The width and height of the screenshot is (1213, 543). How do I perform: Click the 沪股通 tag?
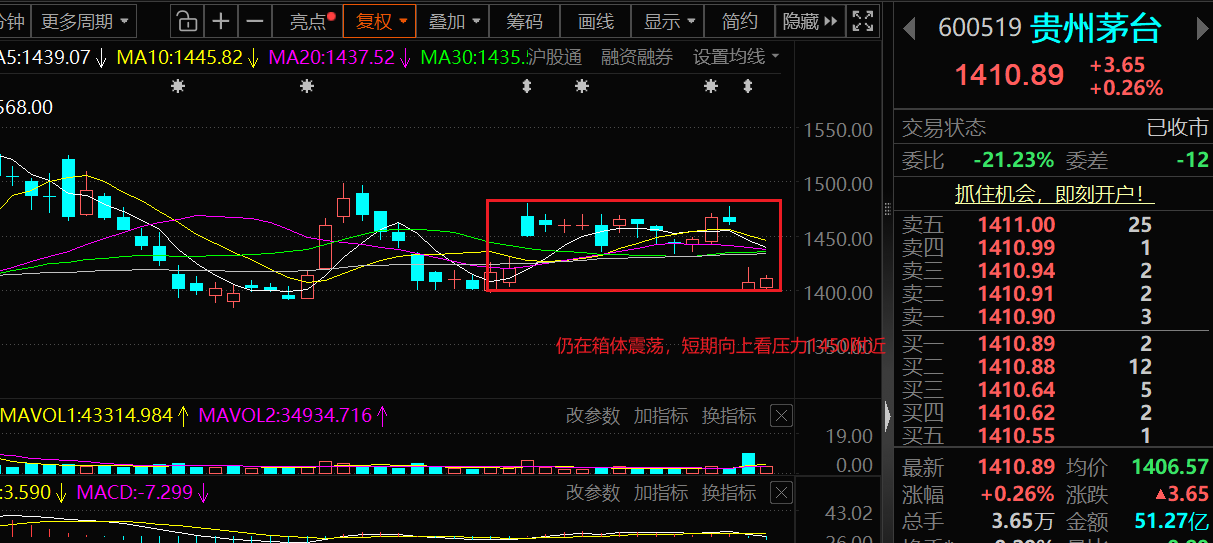click(554, 57)
